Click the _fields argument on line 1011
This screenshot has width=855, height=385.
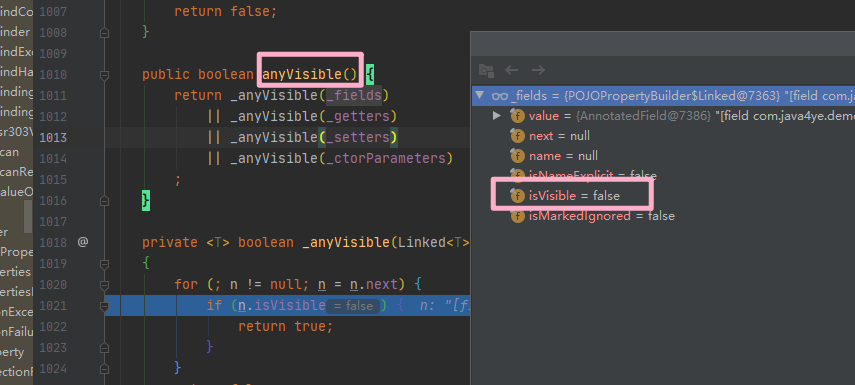click(353, 96)
